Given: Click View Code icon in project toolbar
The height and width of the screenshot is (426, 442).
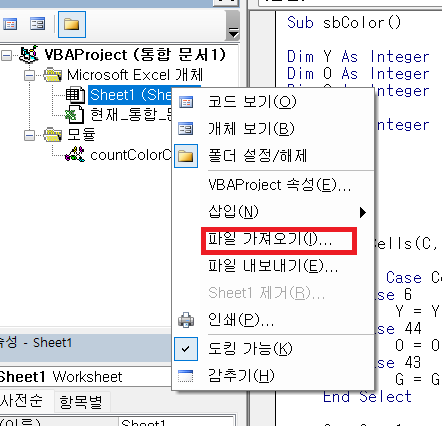Looking at the screenshot, I should [x=10, y=24].
